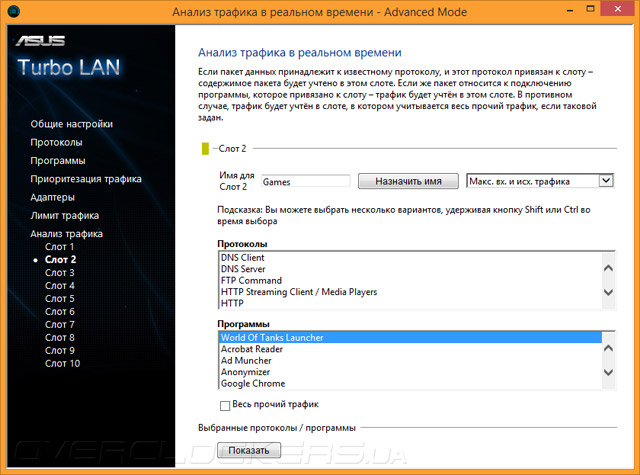
Task: Click the slot name field containing Games
Action: pyautogui.click(x=305, y=181)
